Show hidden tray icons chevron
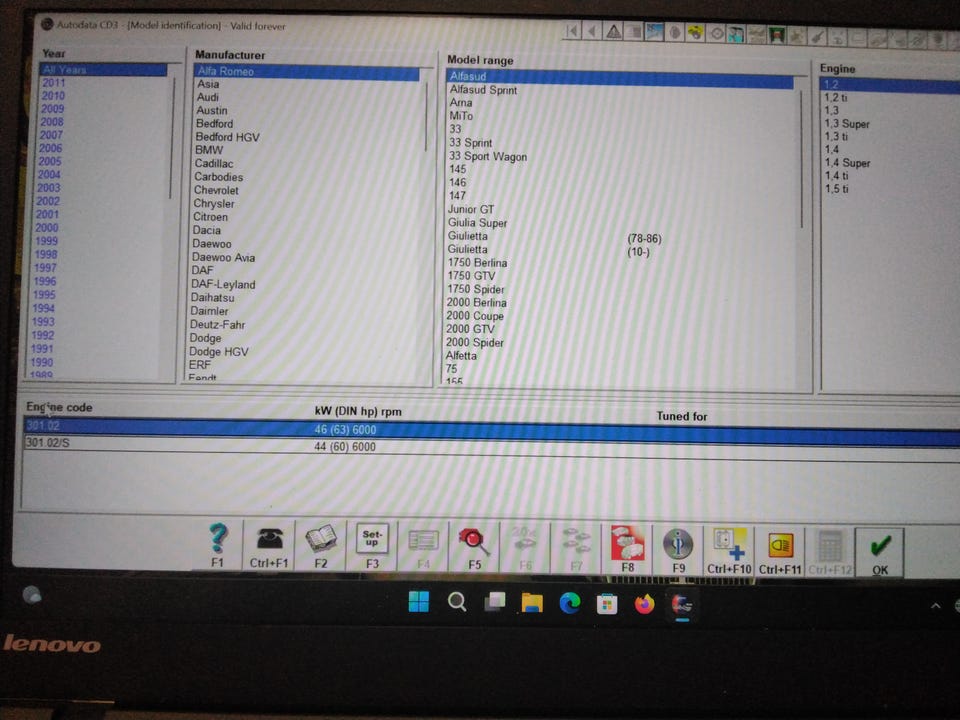 [x=936, y=606]
